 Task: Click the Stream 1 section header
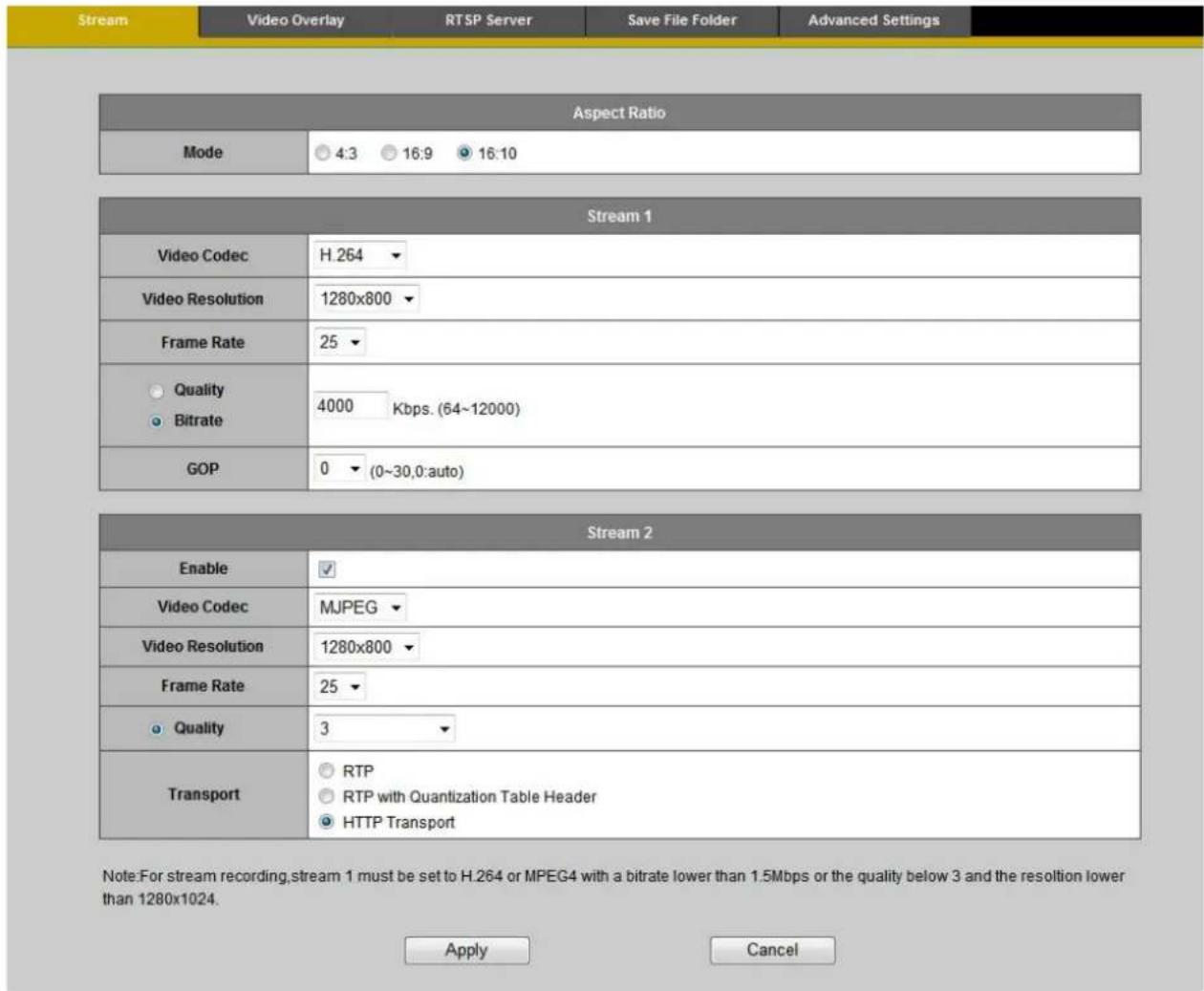pos(619,216)
